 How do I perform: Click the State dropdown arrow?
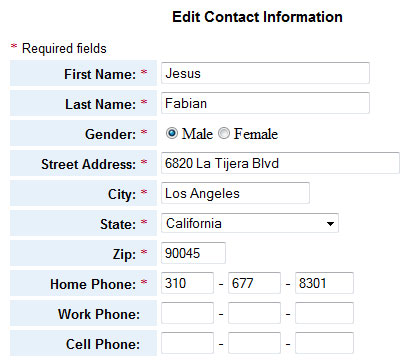click(330, 223)
